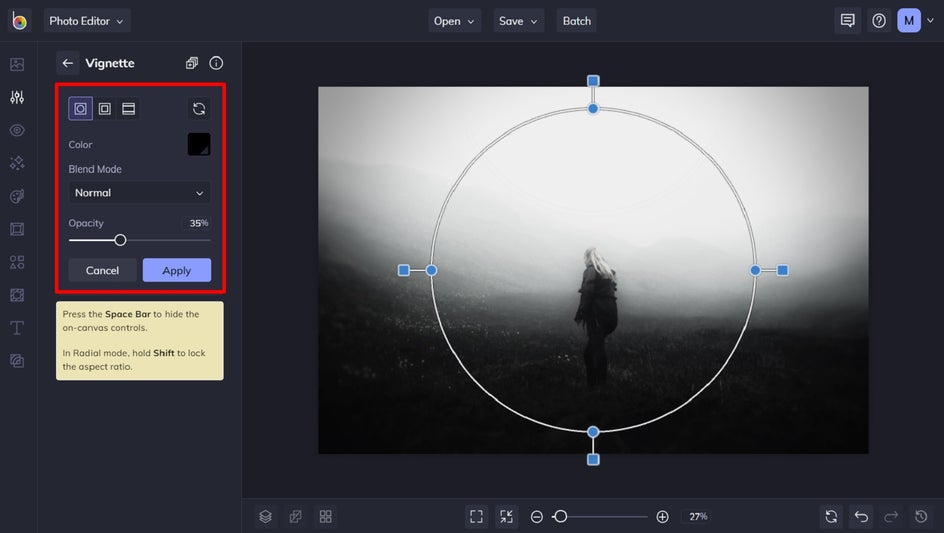Go back from the Vignette panel
Image resolution: width=944 pixels, height=533 pixels.
coord(67,63)
